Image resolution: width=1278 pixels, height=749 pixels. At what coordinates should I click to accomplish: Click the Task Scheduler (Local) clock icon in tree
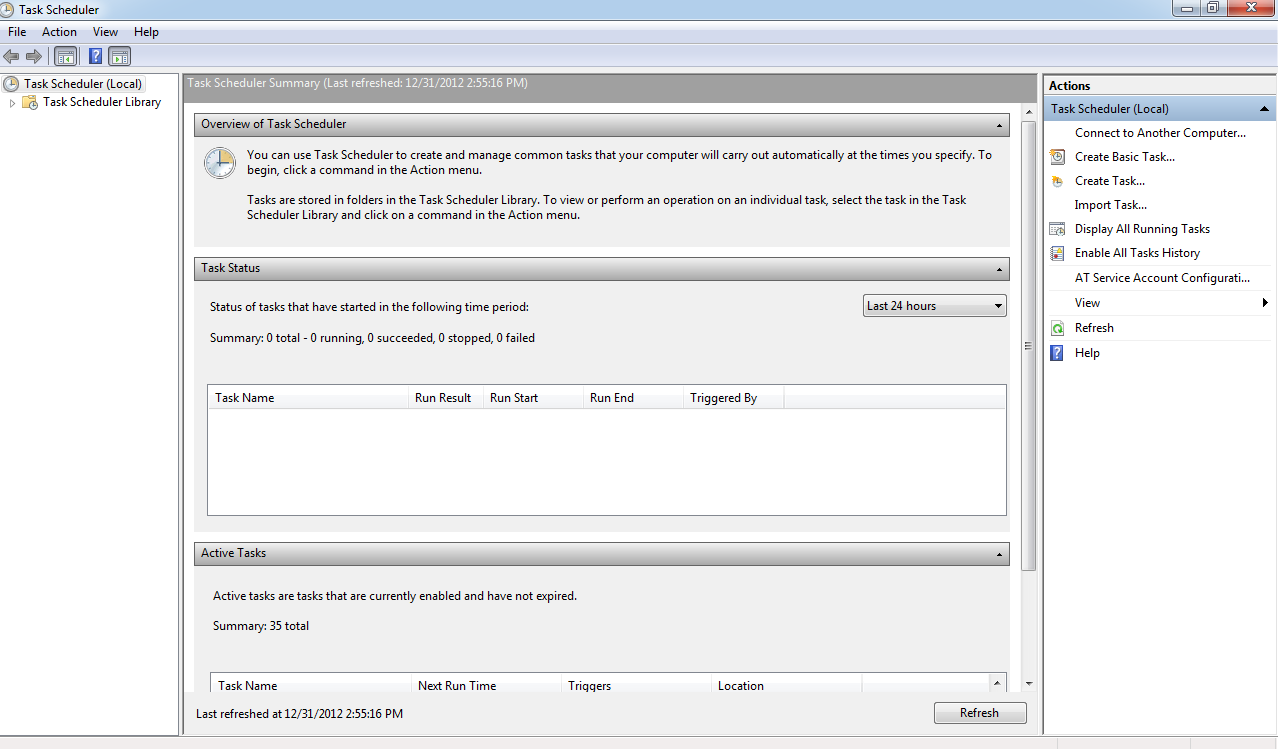(12, 84)
